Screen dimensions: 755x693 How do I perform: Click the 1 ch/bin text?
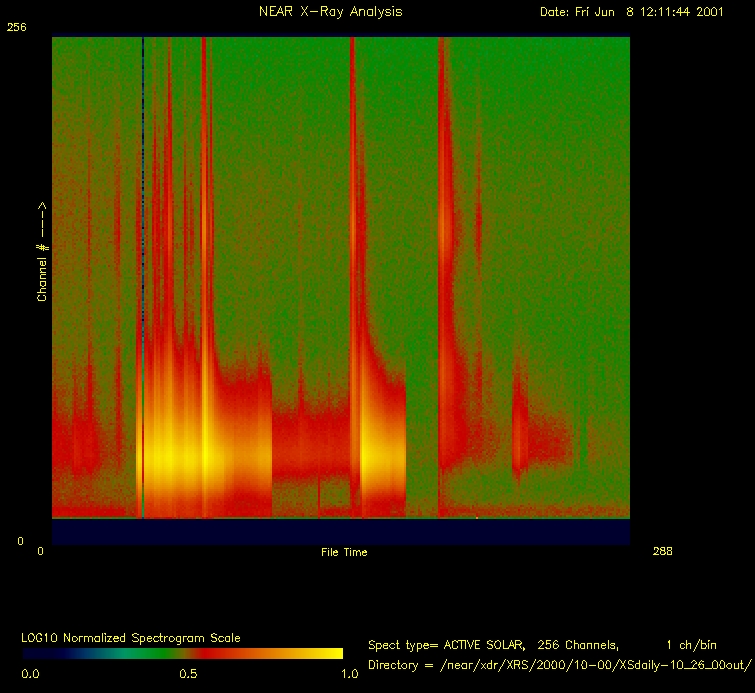pyautogui.click(x=691, y=645)
